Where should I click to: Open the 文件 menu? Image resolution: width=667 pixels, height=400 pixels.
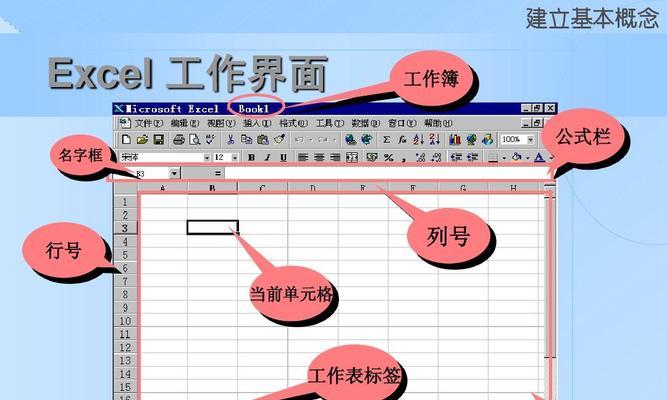click(149, 123)
